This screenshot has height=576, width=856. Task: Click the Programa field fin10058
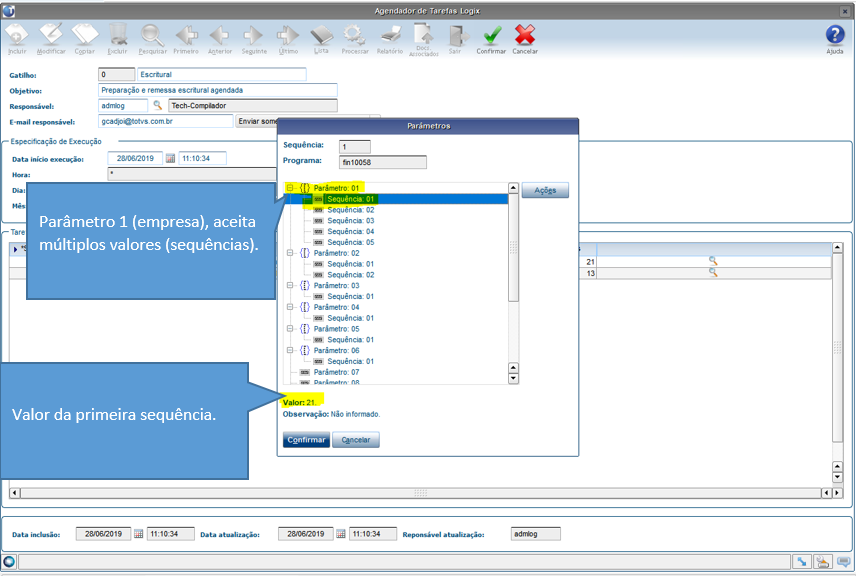click(x=383, y=162)
